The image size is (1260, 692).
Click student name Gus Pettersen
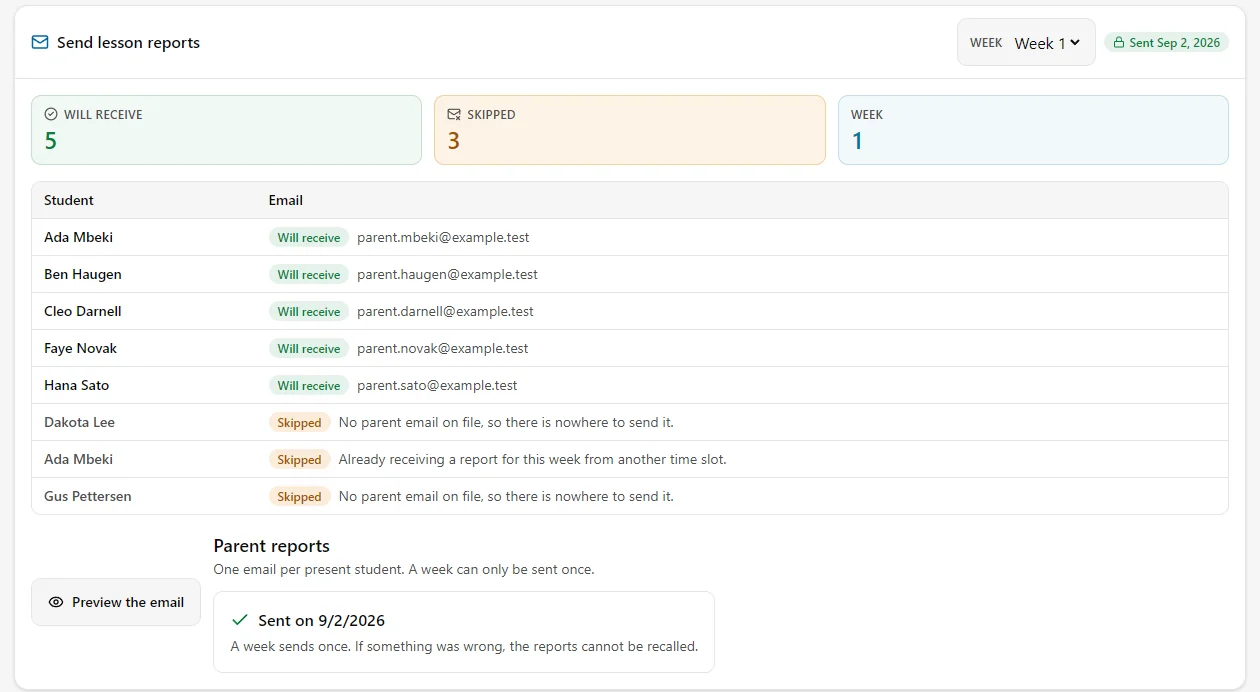point(88,496)
